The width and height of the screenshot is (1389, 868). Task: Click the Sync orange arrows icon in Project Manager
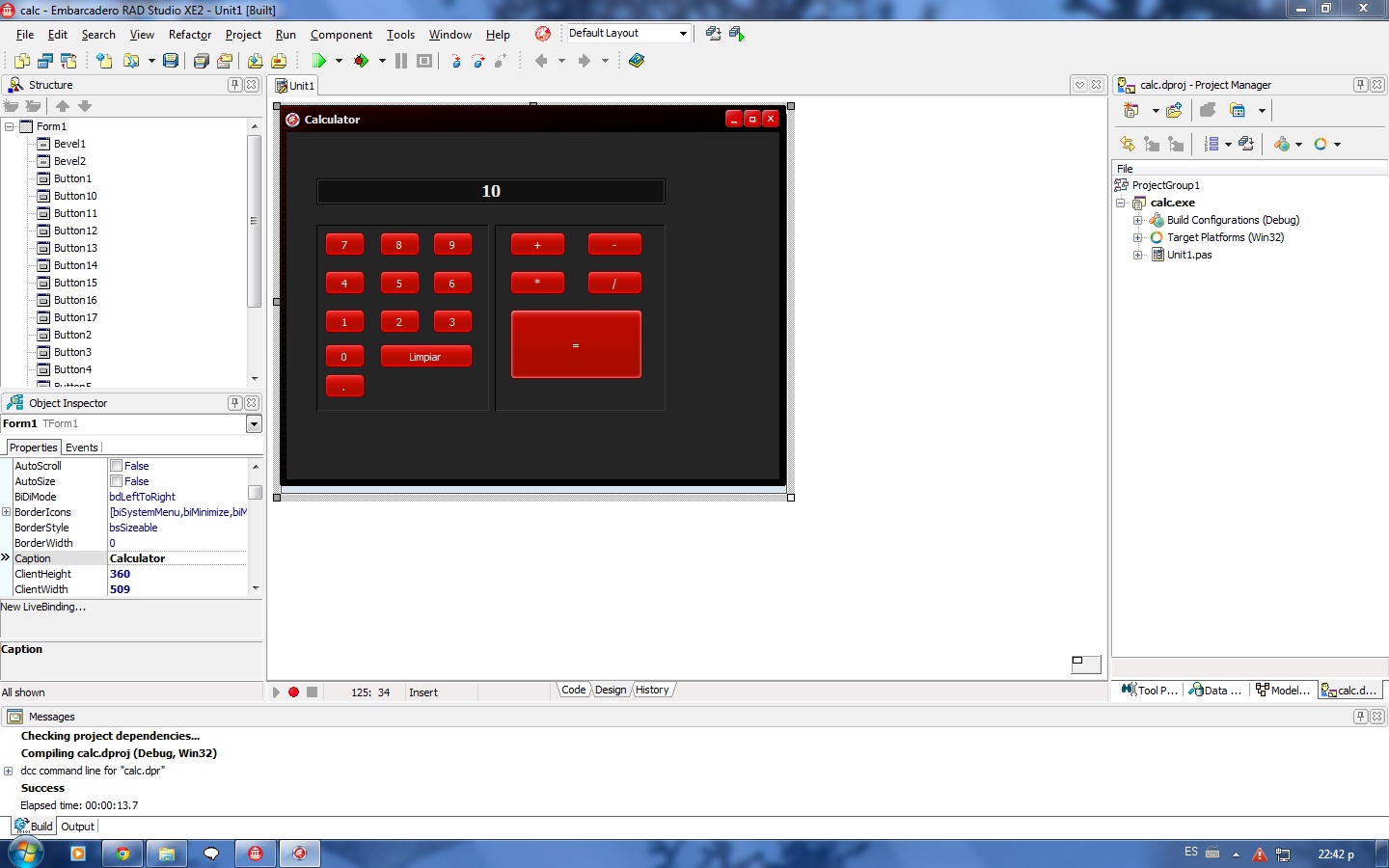1128,144
